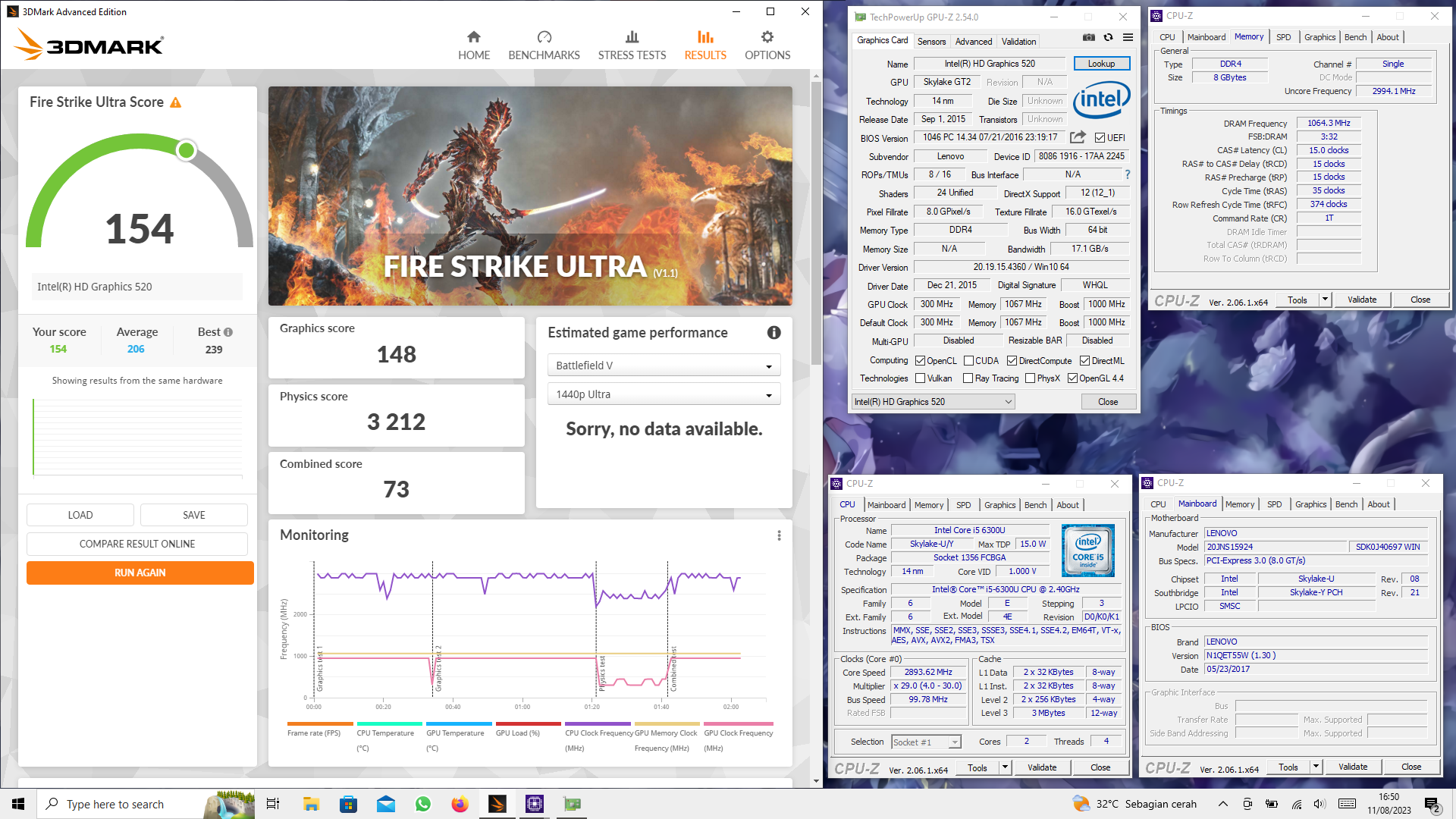Click GPU-Z refresh icon

1108,37
